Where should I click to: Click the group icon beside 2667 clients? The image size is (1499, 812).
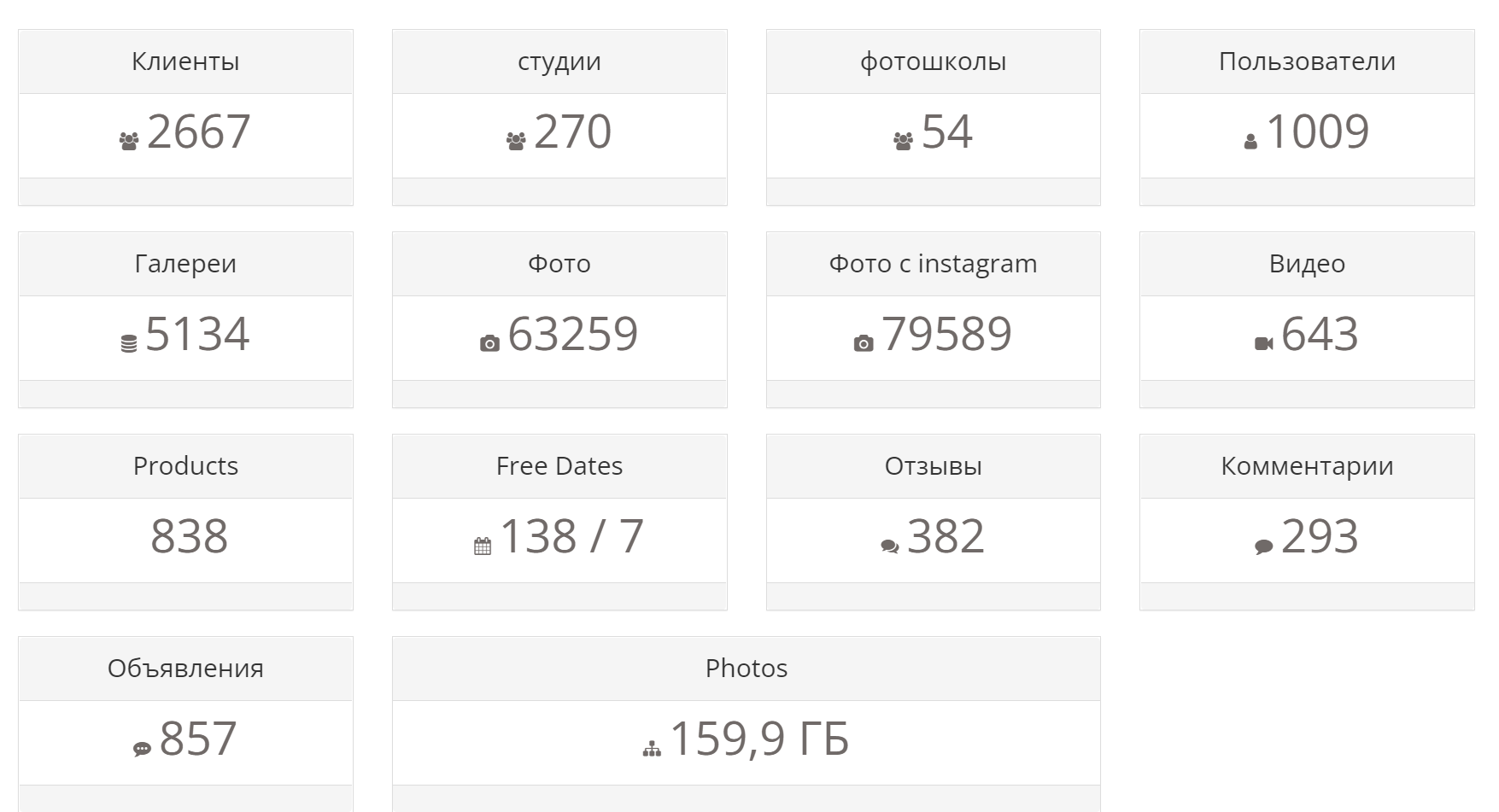click(x=129, y=142)
